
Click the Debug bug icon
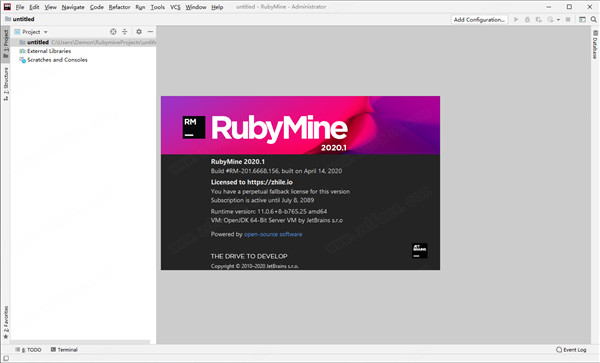pos(527,20)
